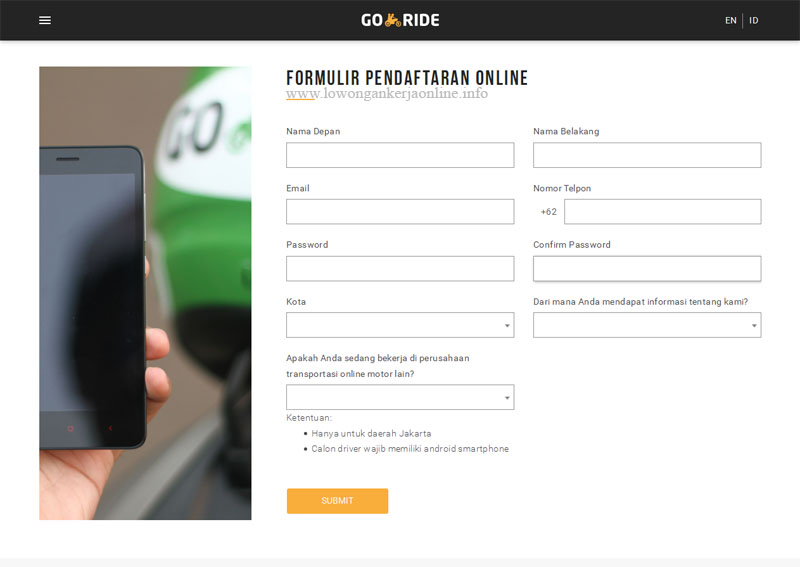
Task: Click the arrow of the information-source select
Action: click(x=754, y=326)
